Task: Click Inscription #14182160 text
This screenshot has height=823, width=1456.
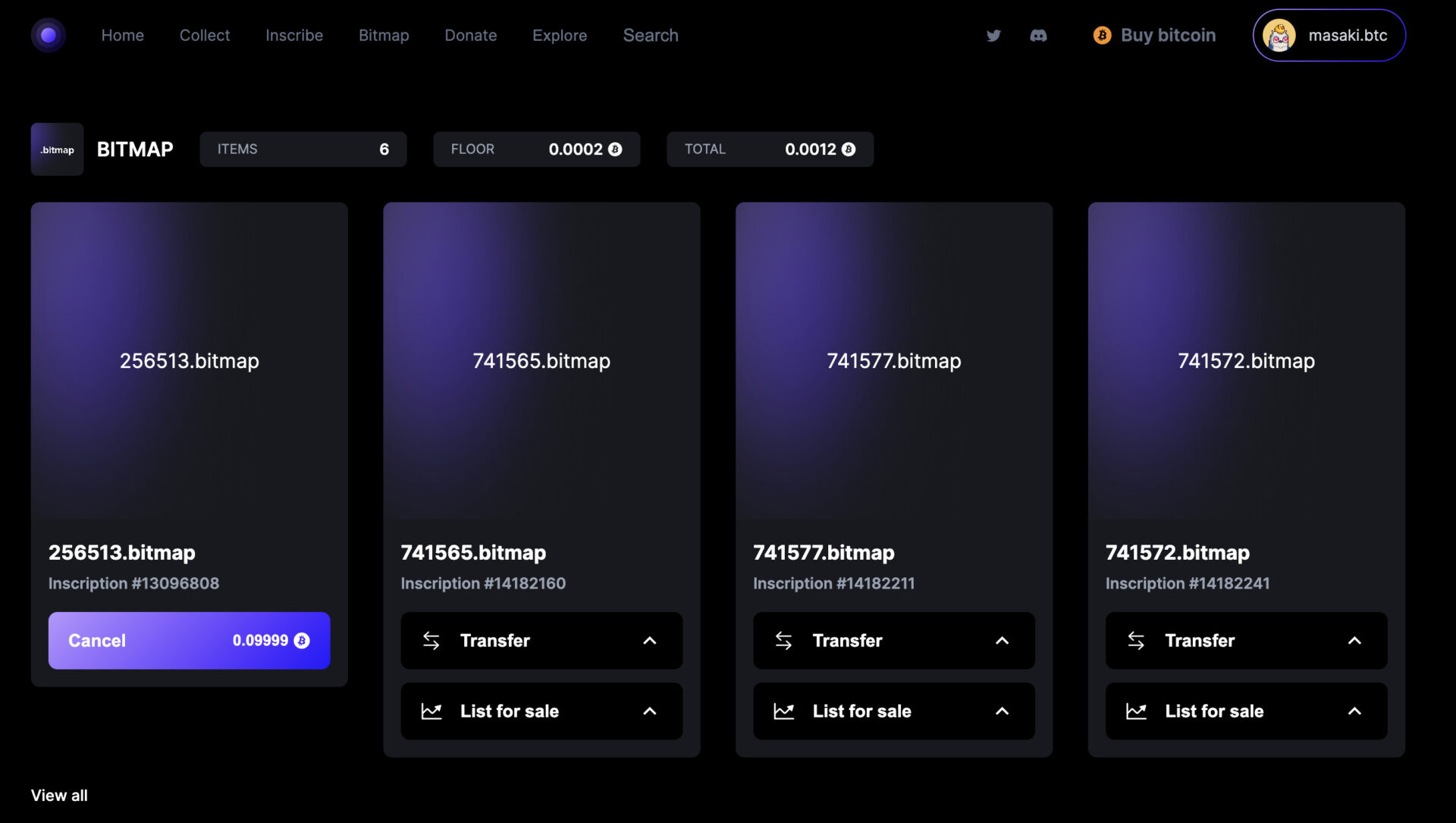Action: 483,583
